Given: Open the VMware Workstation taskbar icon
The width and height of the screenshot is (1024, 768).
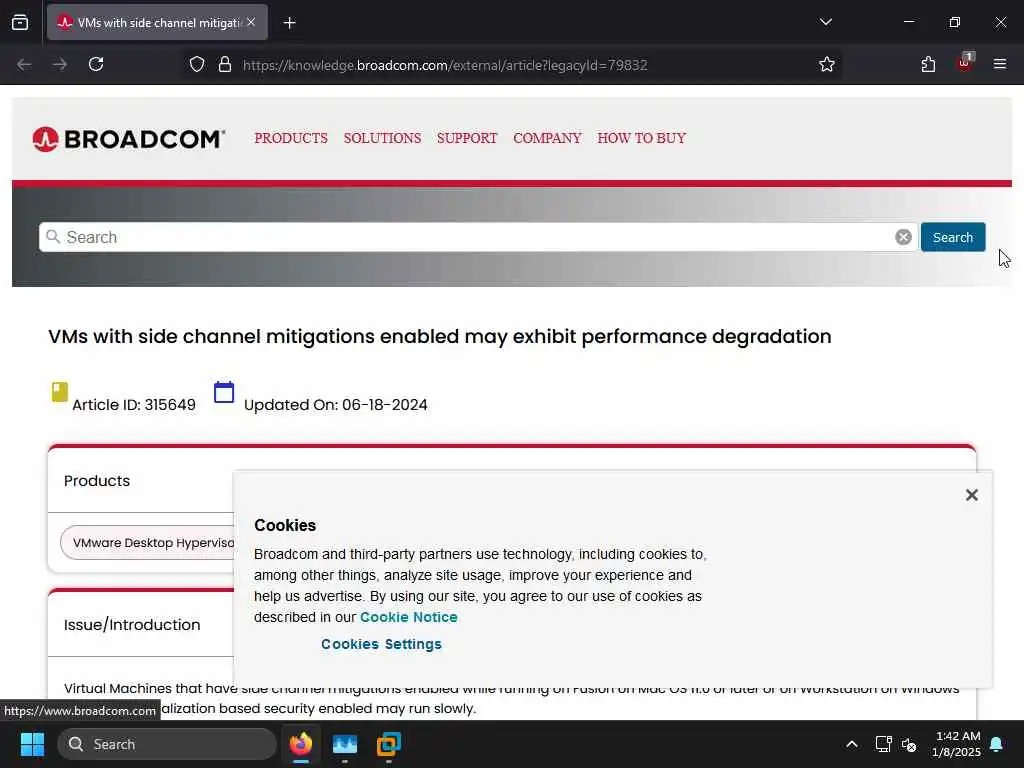Looking at the screenshot, I should [389, 744].
